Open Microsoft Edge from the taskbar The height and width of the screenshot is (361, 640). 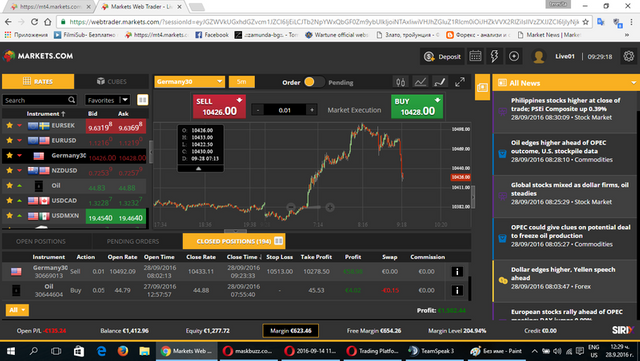(101, 351)
